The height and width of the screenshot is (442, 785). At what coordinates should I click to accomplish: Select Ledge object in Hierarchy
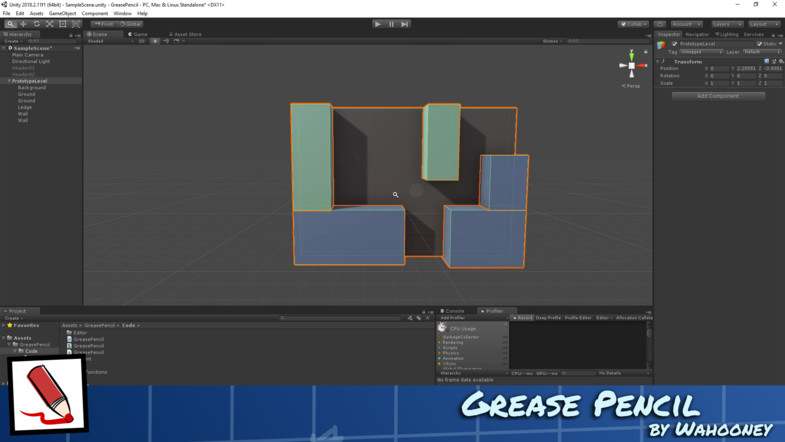click(x=25, y=107)
